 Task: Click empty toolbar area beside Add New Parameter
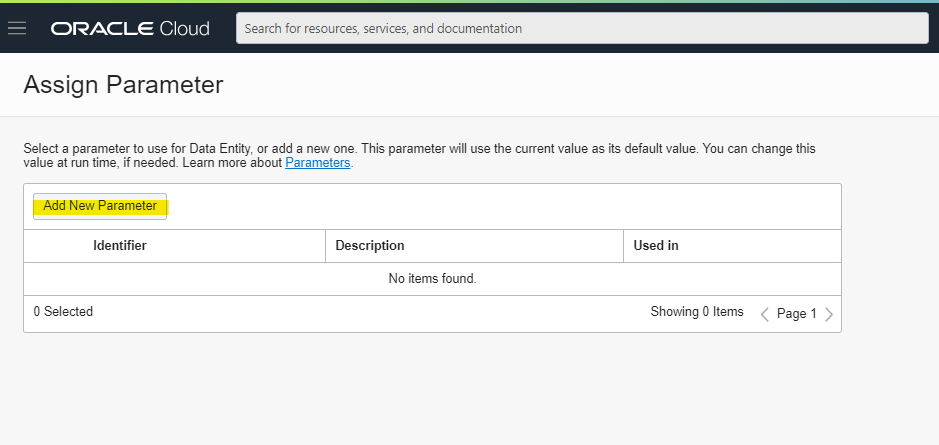click(x=503, y=207)
